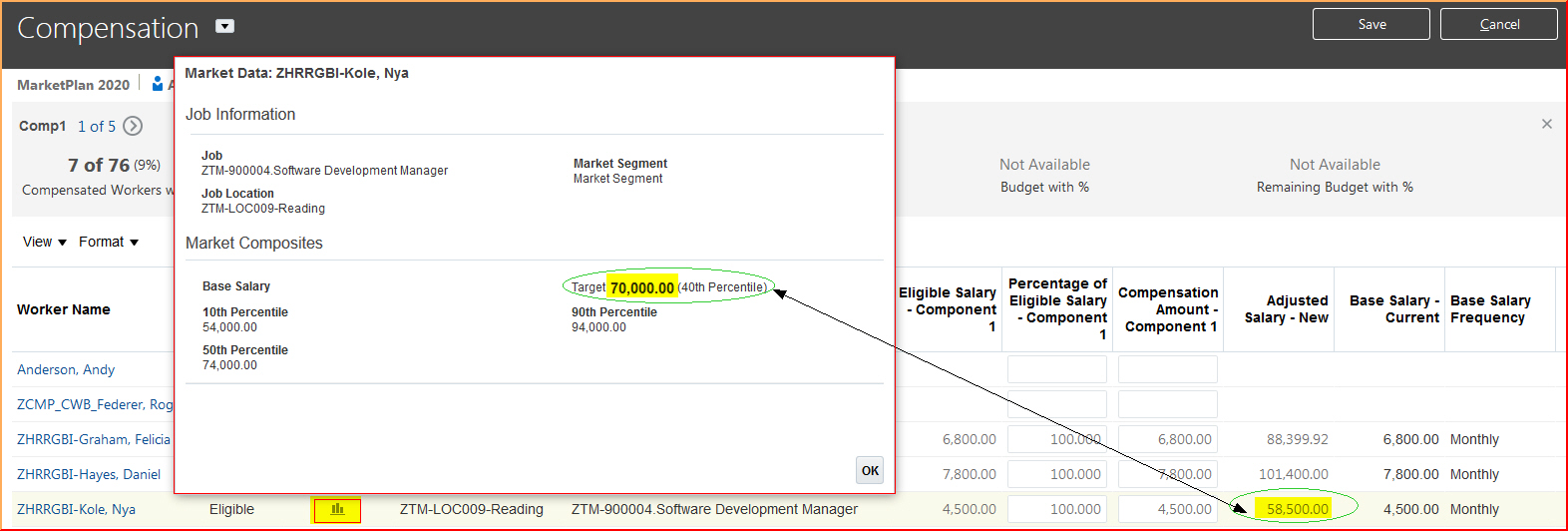The width and height of the screenshot is (1568, 531).
Task: Click Base Salary - Current column header
Action: (x=1394, y=308)
